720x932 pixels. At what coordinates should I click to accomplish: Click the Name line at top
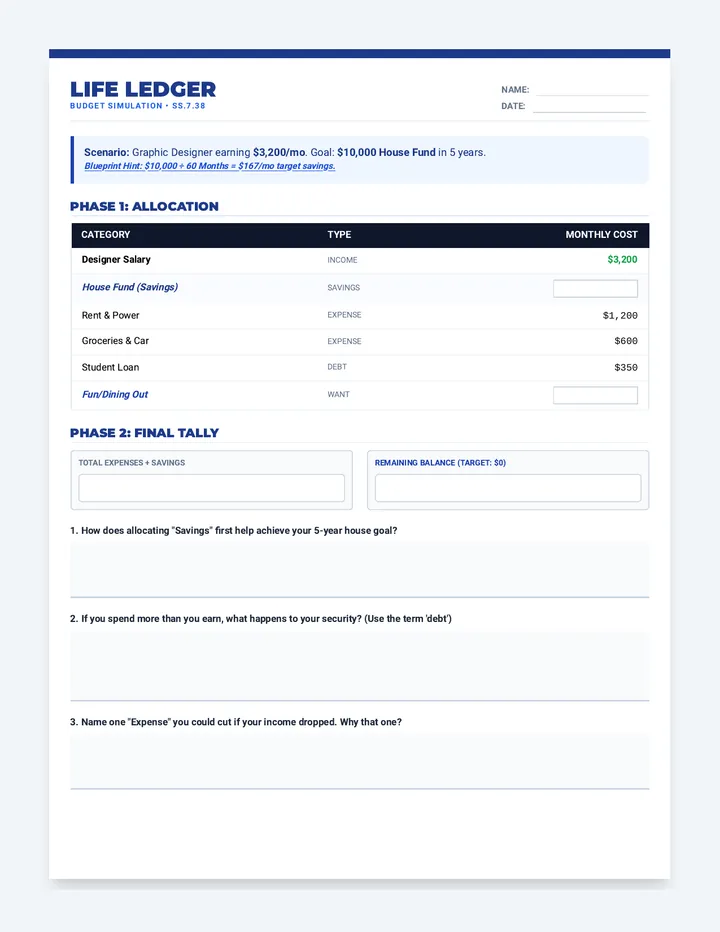(x=592, y=90)
